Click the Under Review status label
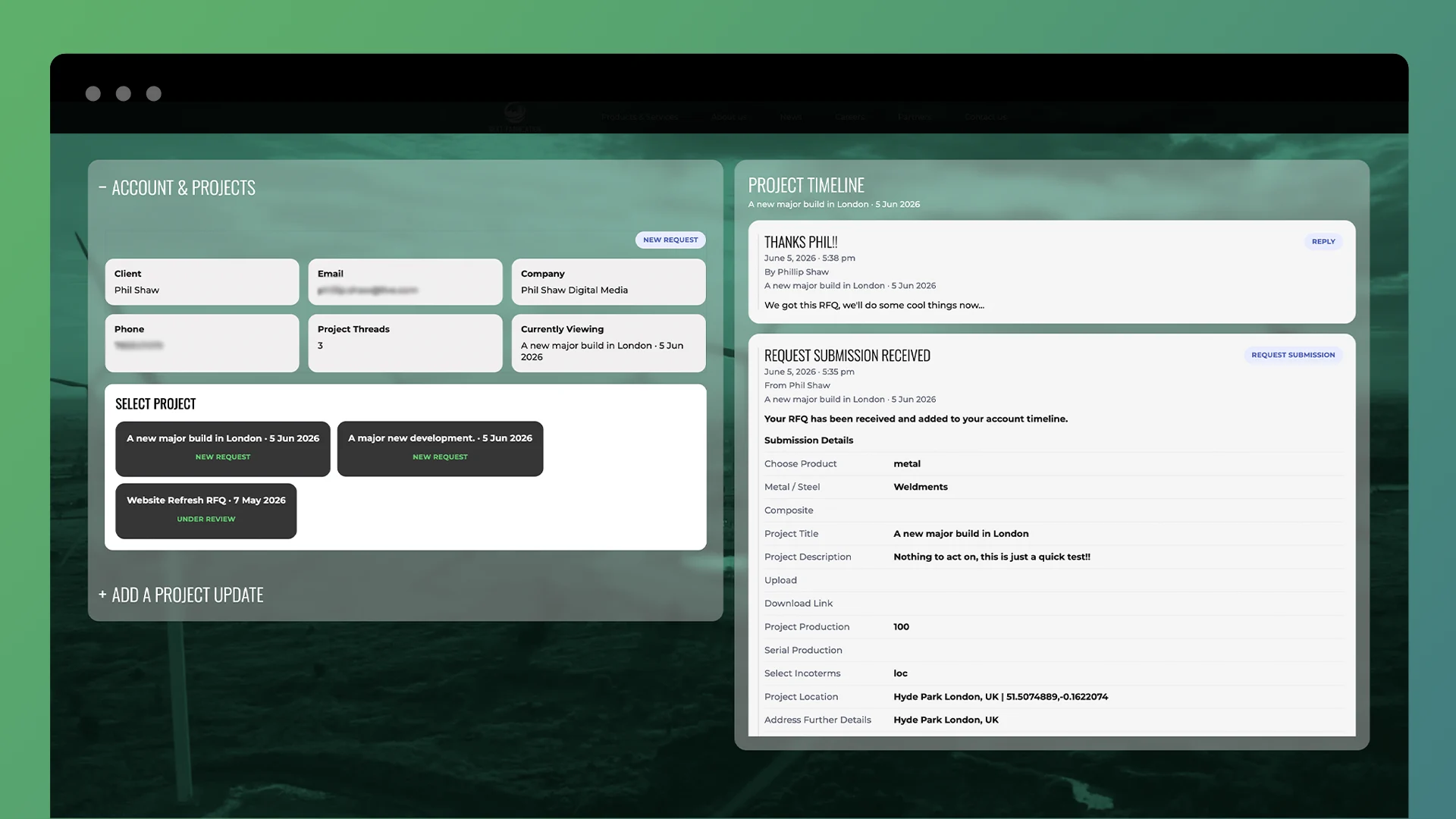 click(206, 519)
